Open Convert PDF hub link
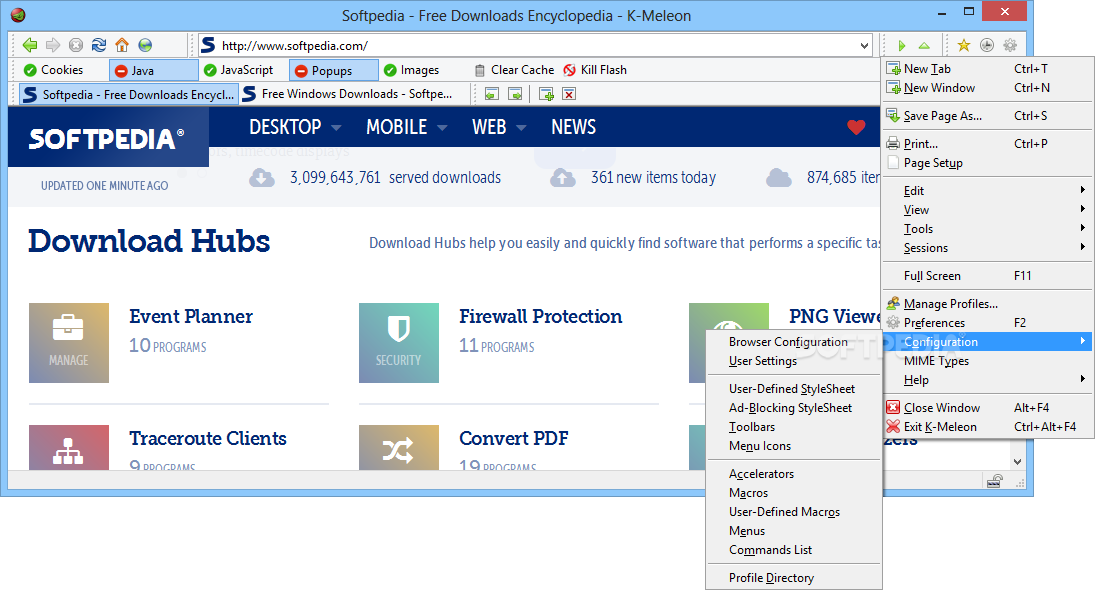This screenshot has width=1095, height=590. [x=513, y=438]
